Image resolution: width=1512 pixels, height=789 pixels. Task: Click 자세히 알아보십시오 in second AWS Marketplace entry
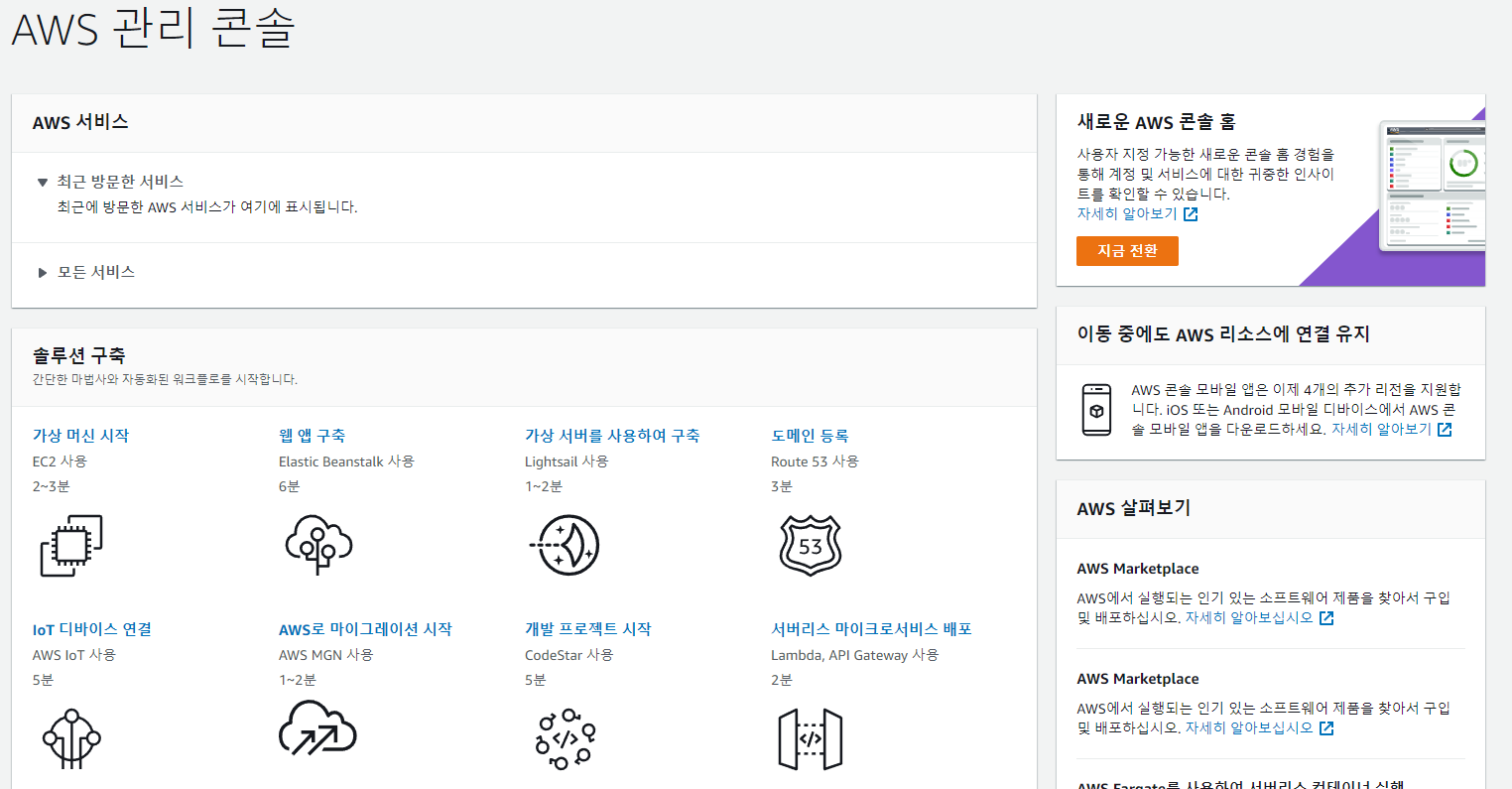click(x=1249, y=728)
